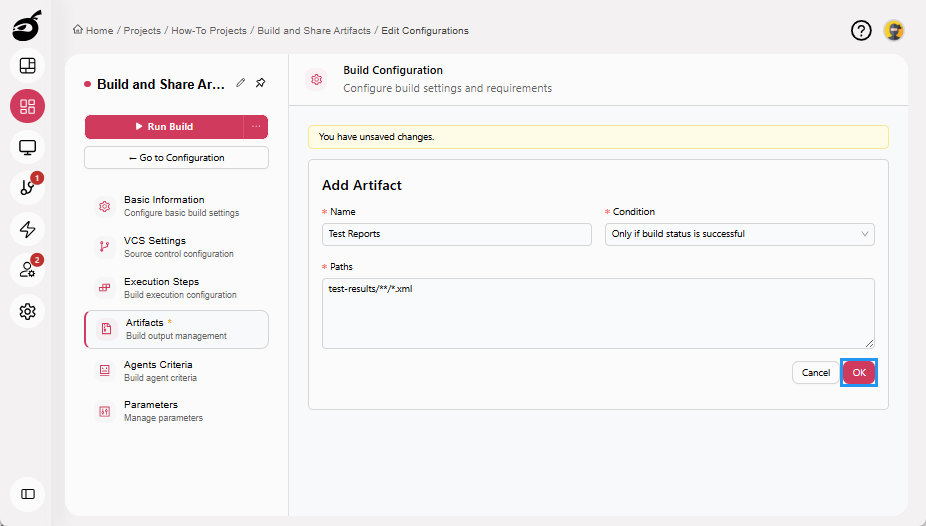Click the pin icon beside title
This screenshot has width=926, height=526.
coord(260,83)
